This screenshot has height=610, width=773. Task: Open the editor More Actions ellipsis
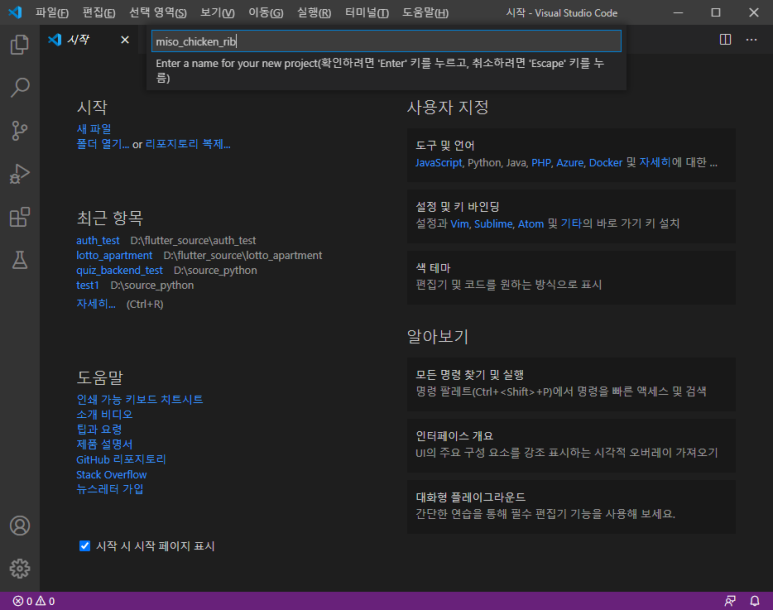751,39
